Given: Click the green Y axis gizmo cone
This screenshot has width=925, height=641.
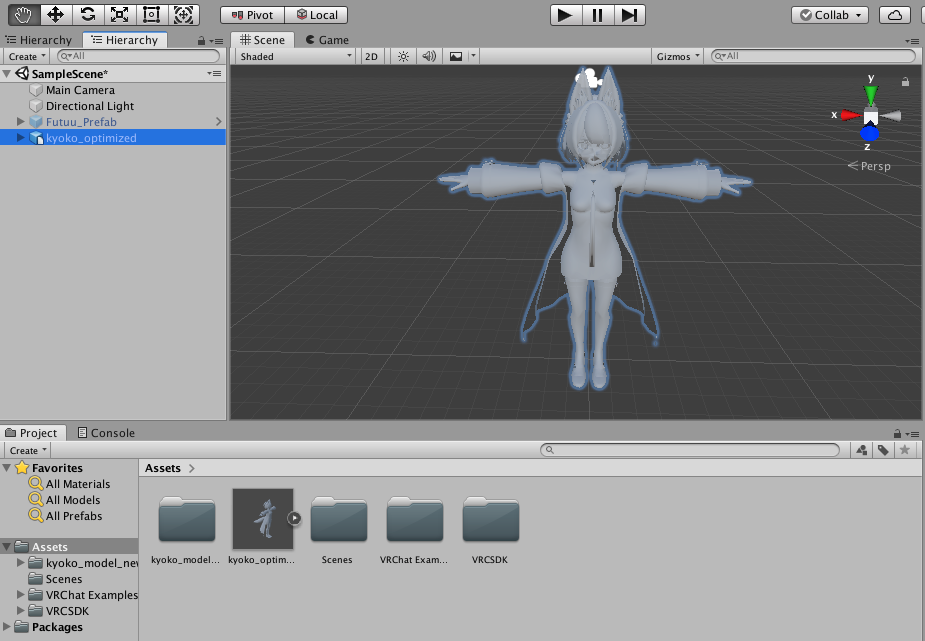Looking at the screenshot, I should [x=871, y=94].
